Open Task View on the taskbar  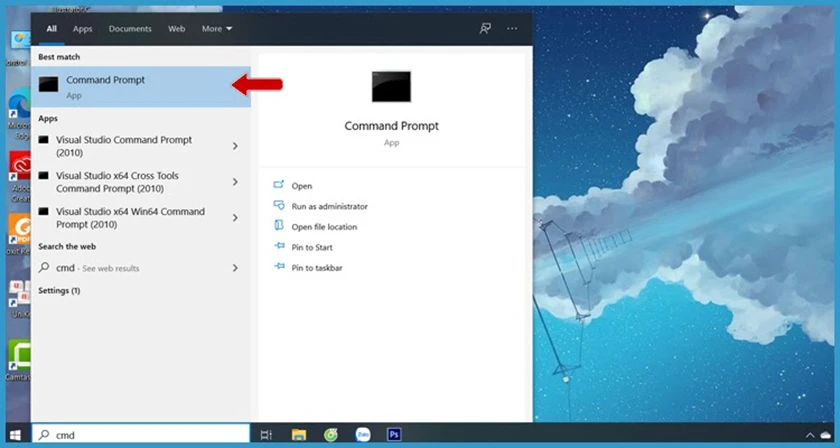(x=266, y=435)
